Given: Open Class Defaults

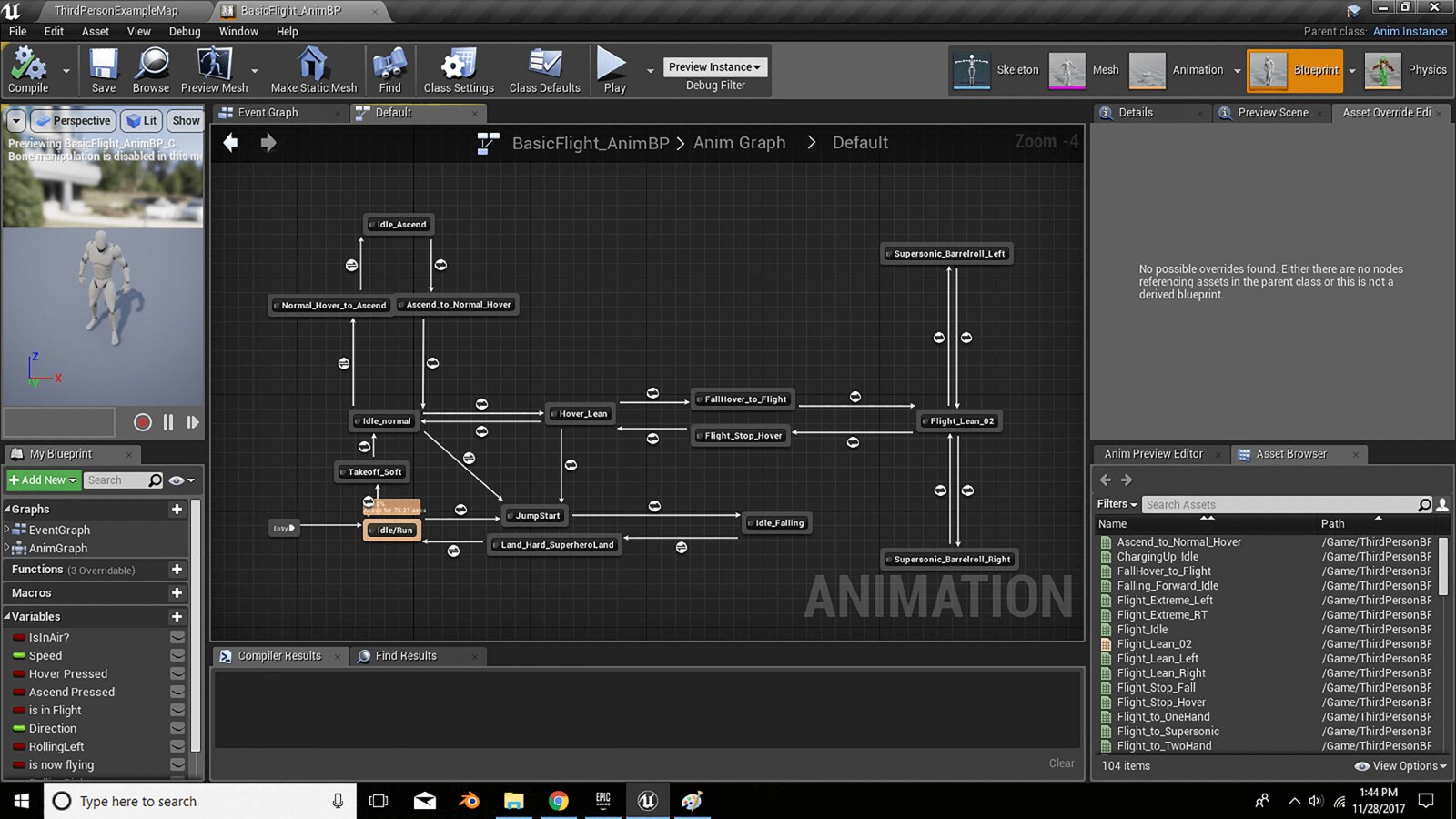Looking at the screenshot, I should click(x=544, y=70).
